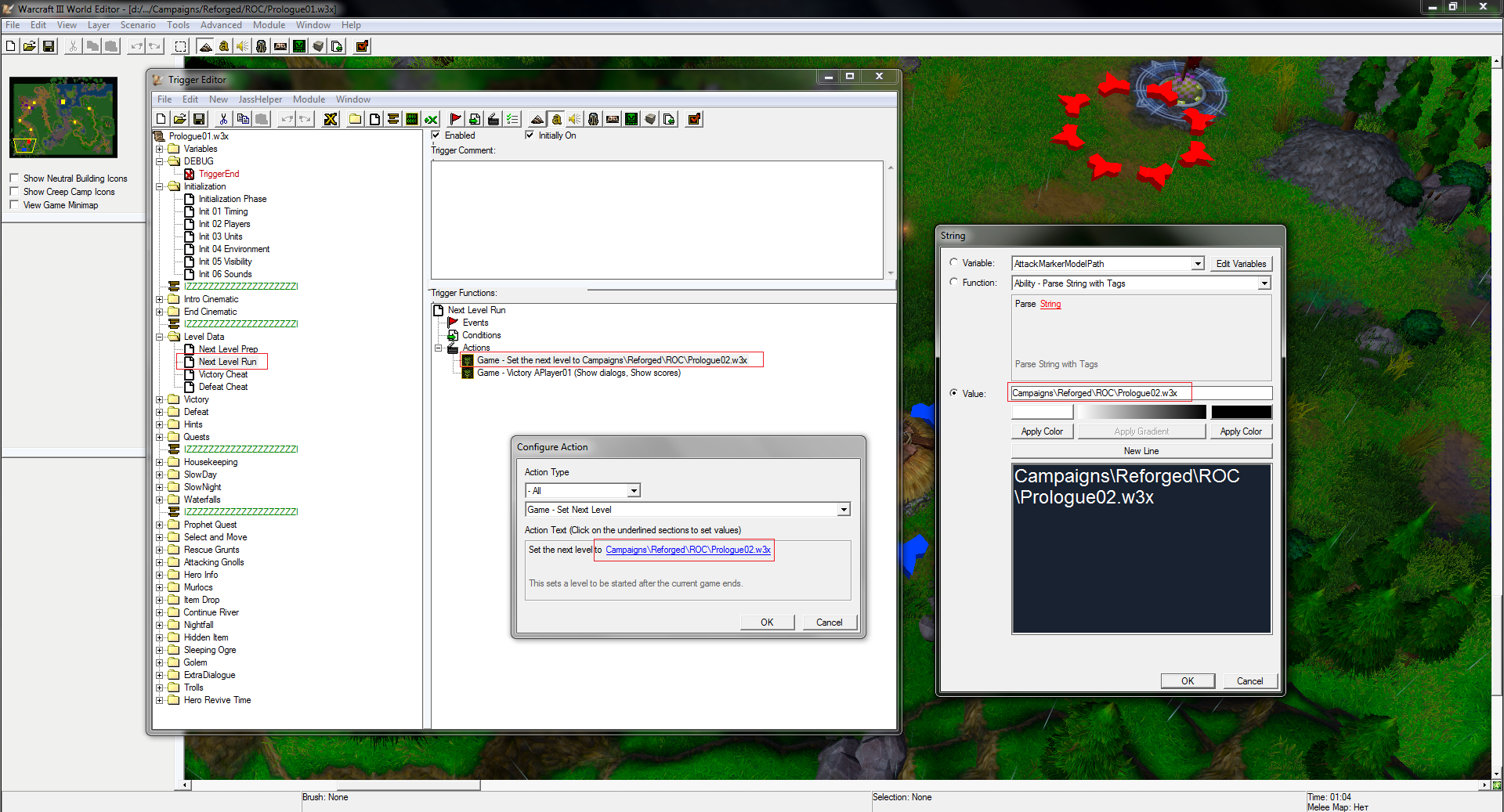
Task: Click the minimap thumbnail in left panel
Action: (x=63, y=117)
